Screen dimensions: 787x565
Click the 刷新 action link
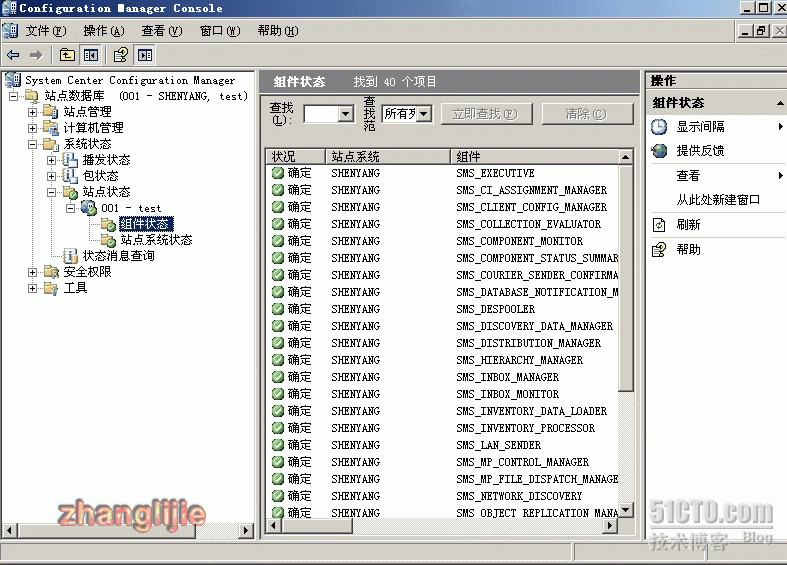click(x=688, y=225)
